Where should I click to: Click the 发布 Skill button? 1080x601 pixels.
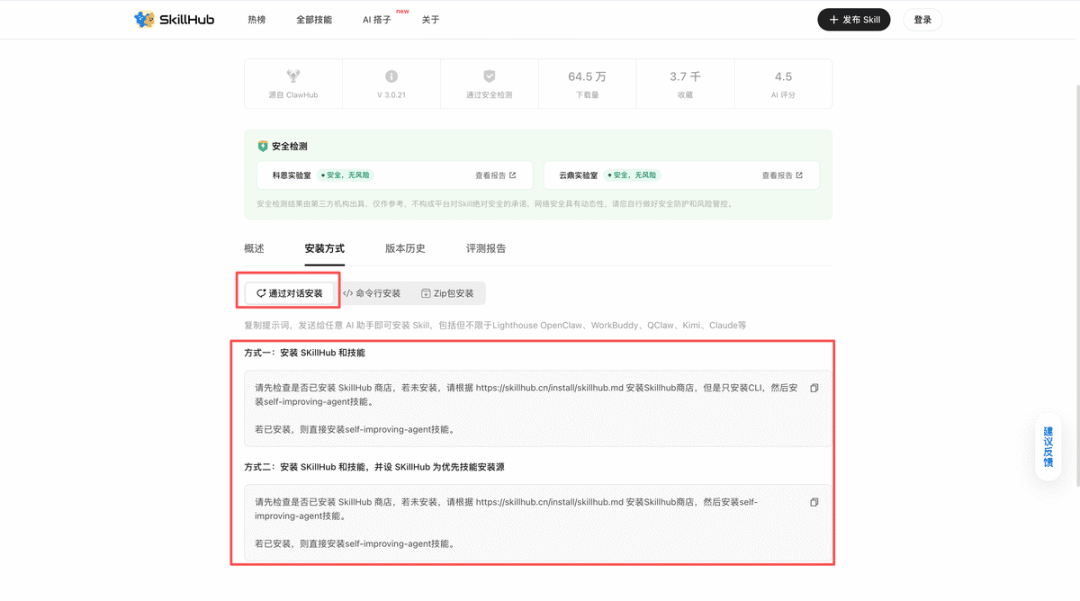click(x=853, y=20)
